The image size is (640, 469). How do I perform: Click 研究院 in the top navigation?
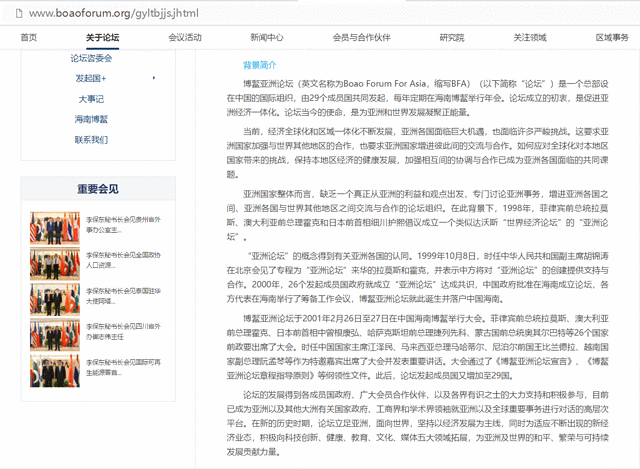452,37
